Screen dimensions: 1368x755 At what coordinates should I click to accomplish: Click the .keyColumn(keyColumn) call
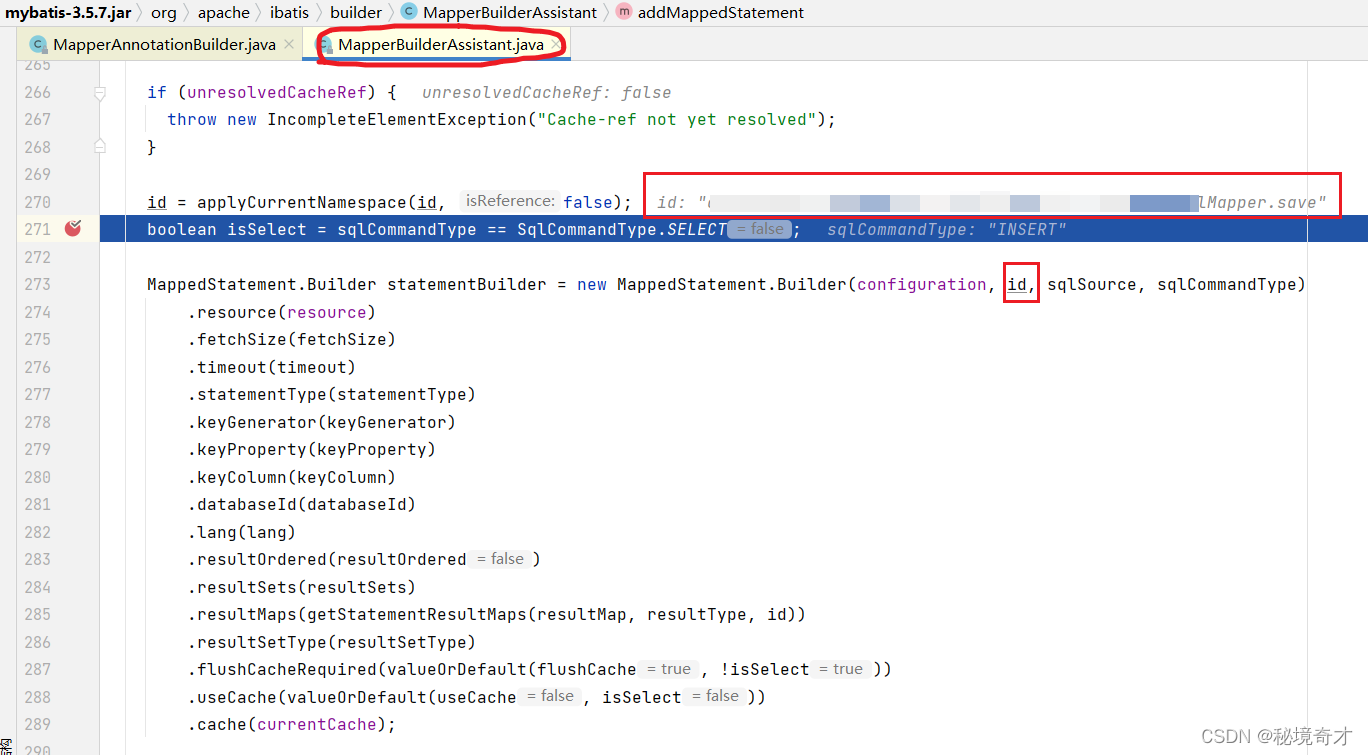(291, 477)
